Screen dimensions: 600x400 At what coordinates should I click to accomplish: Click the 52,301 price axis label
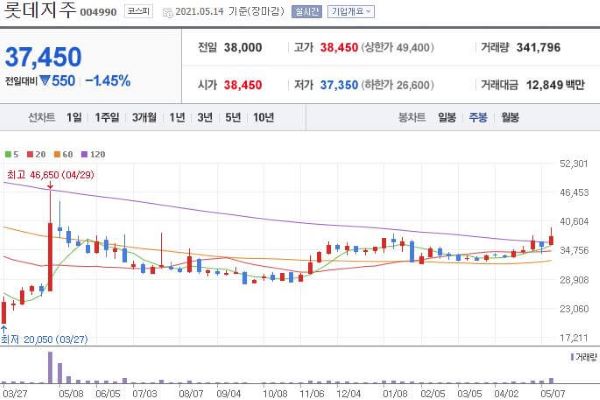pos(574,164)
